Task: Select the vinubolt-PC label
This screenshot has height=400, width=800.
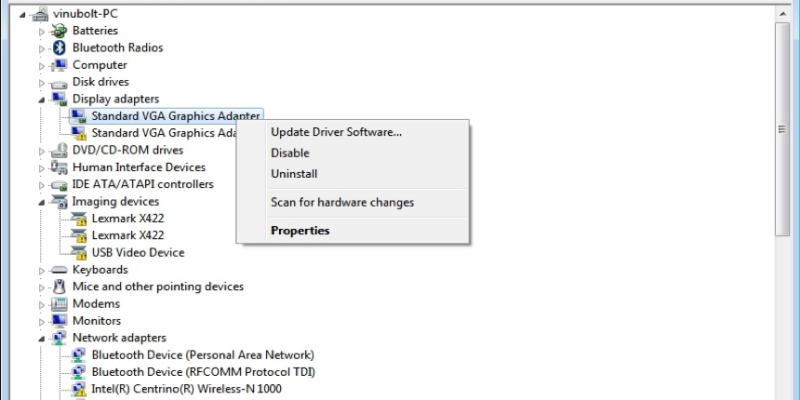Action: (85, 14)
